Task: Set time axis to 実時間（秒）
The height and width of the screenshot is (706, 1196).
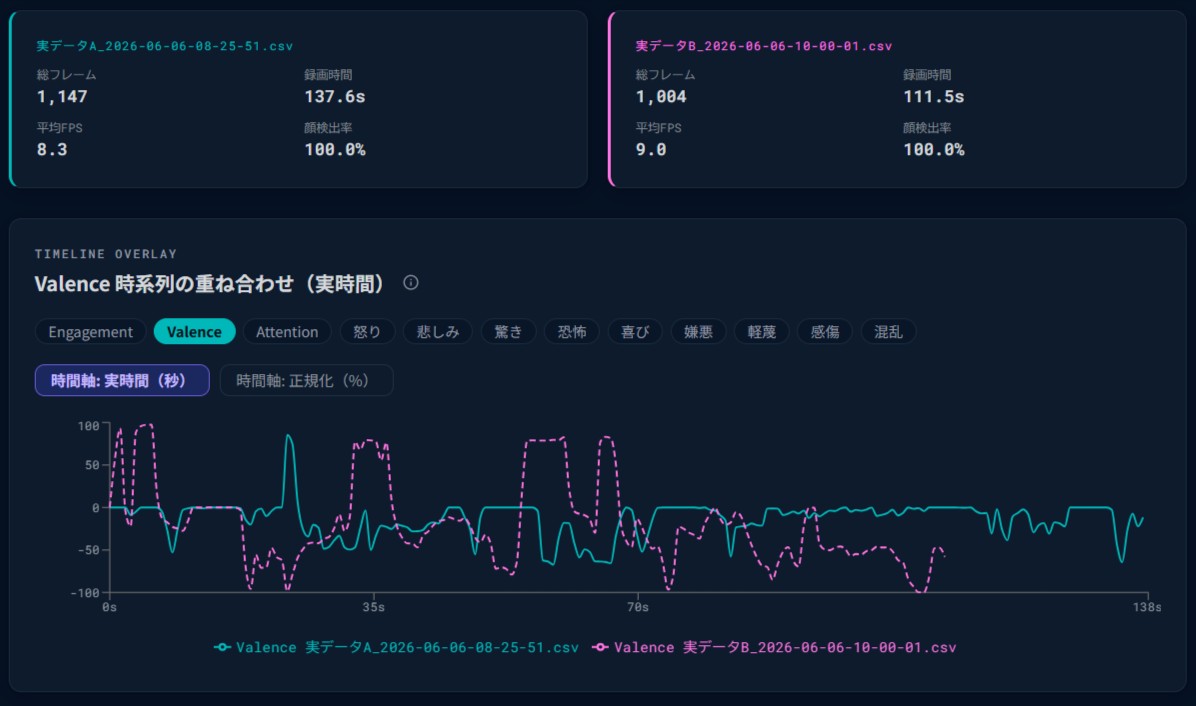Action: [122, 380]
